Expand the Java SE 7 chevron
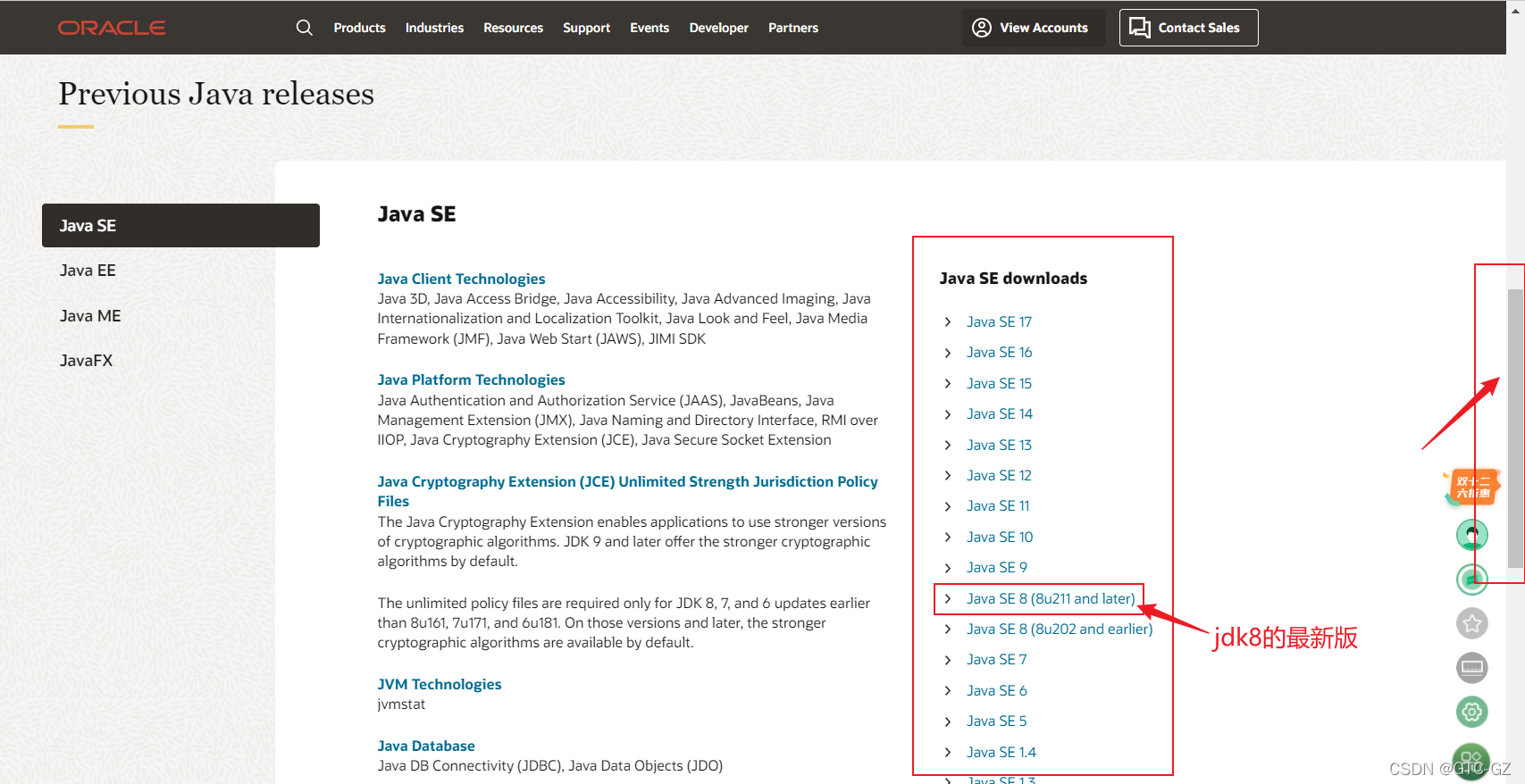This screenshot has height=784, width=1525. (948, 660)
